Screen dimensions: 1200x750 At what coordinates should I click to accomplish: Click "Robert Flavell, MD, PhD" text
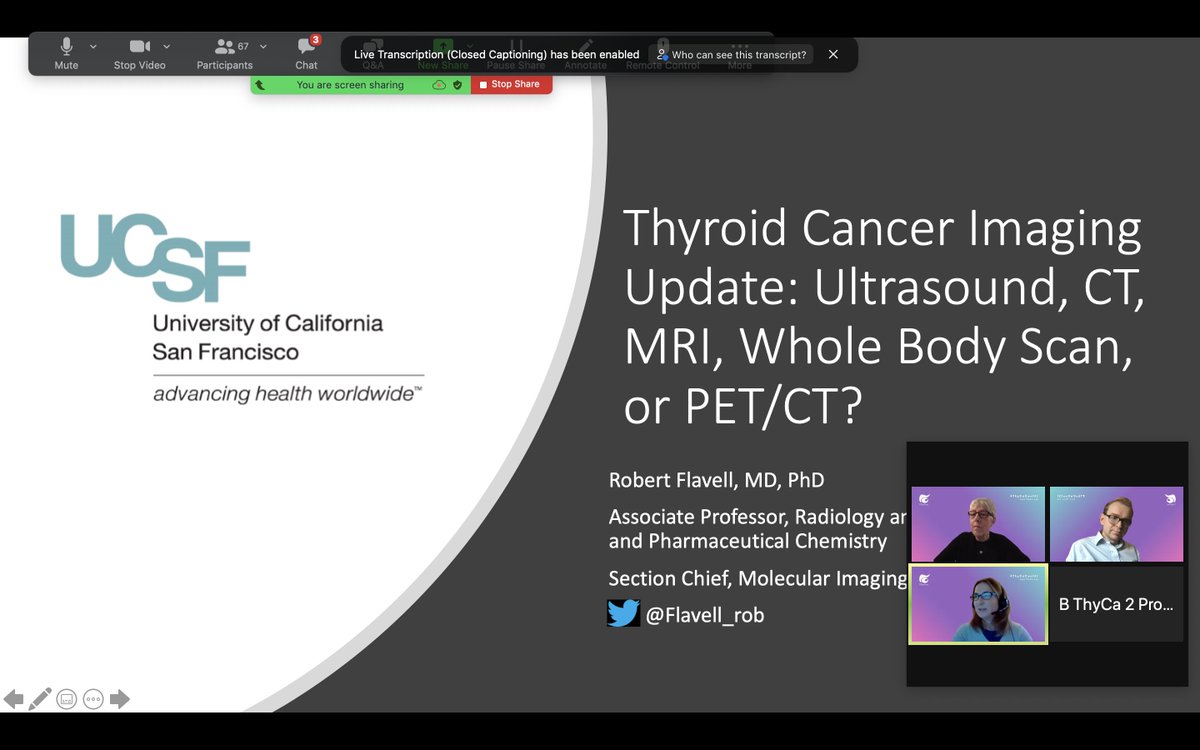pos(717,480)
